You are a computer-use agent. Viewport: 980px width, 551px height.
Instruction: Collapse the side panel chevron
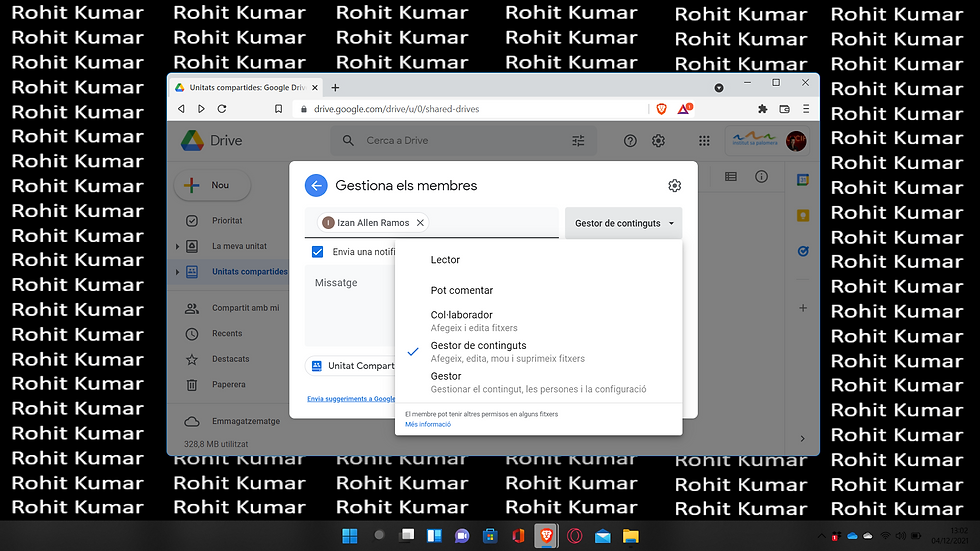(x=802, y=439)
